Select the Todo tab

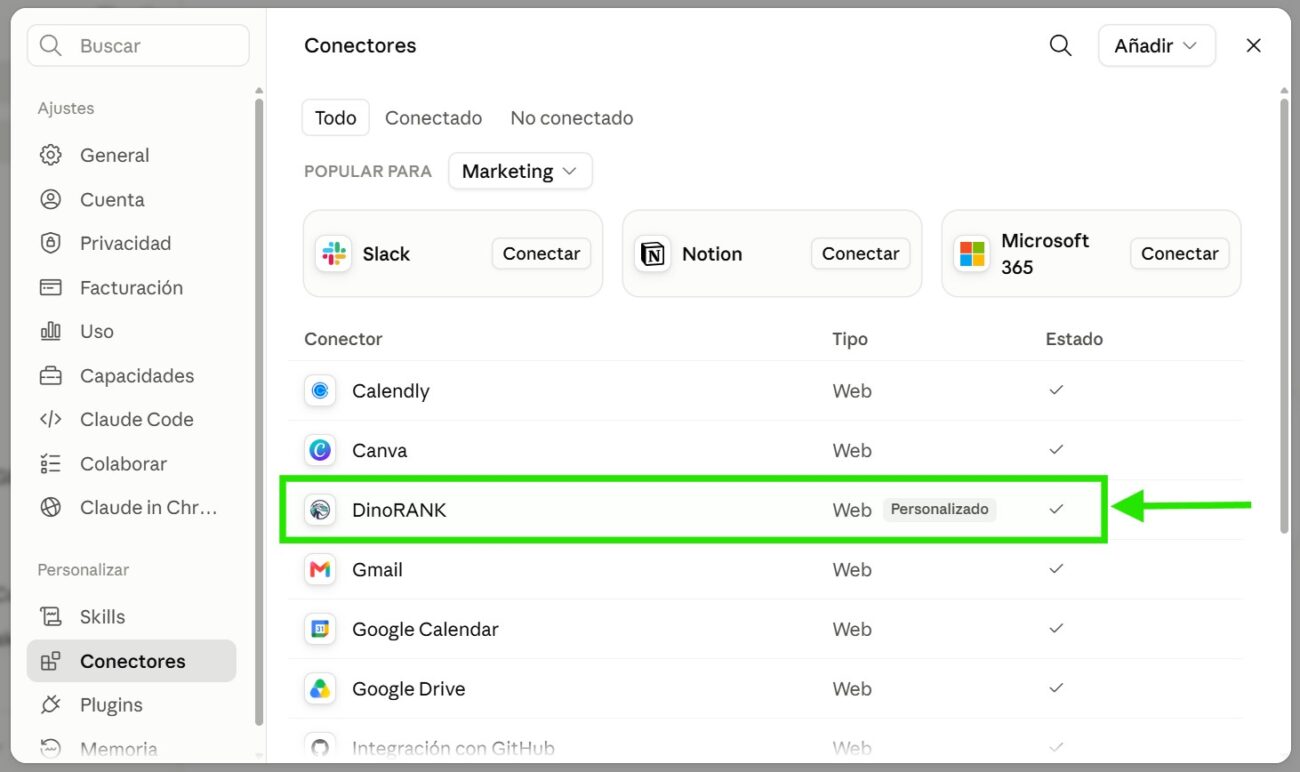click(336, 118)
